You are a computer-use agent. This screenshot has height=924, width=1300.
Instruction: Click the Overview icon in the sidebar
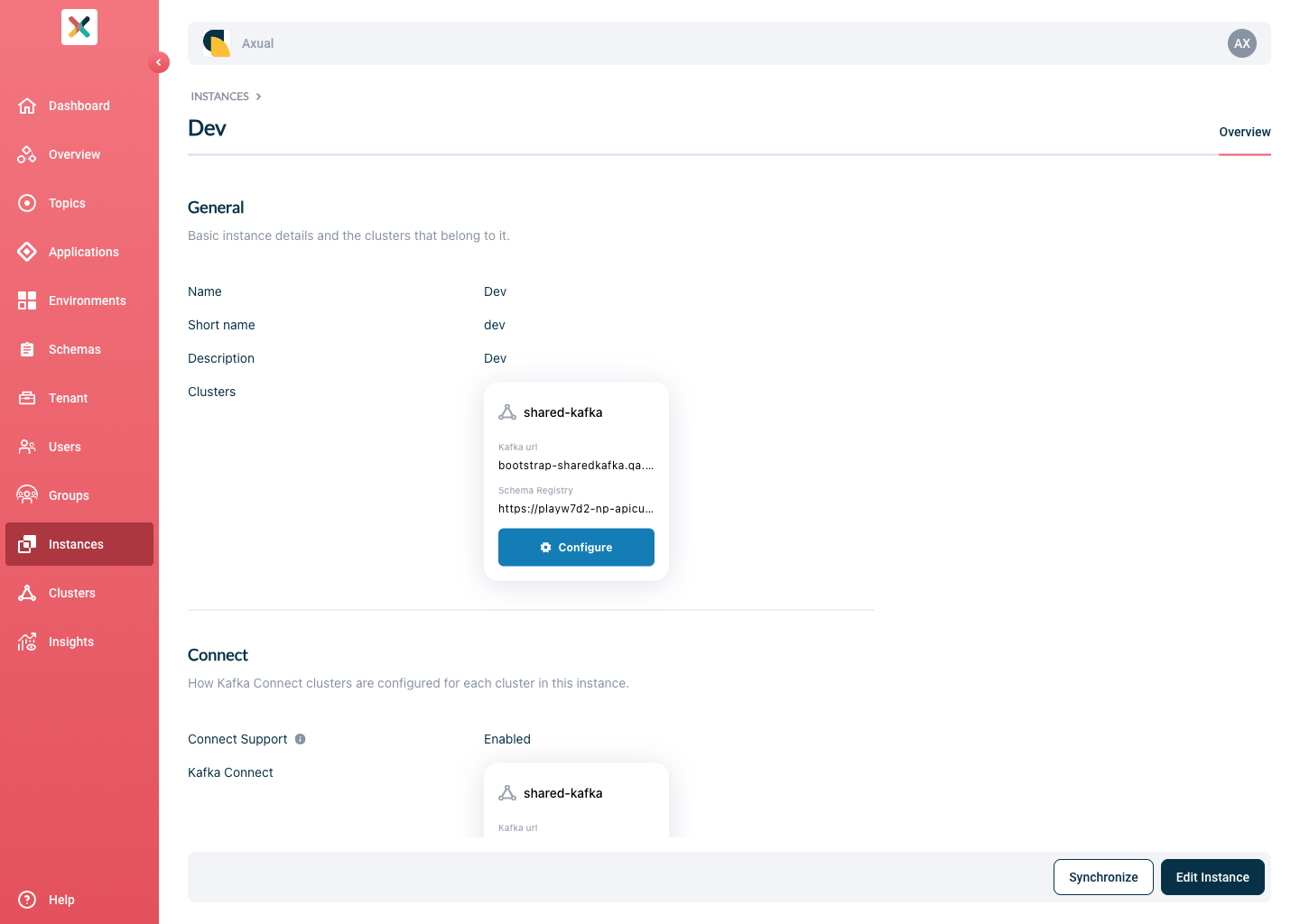pos(27,154)
